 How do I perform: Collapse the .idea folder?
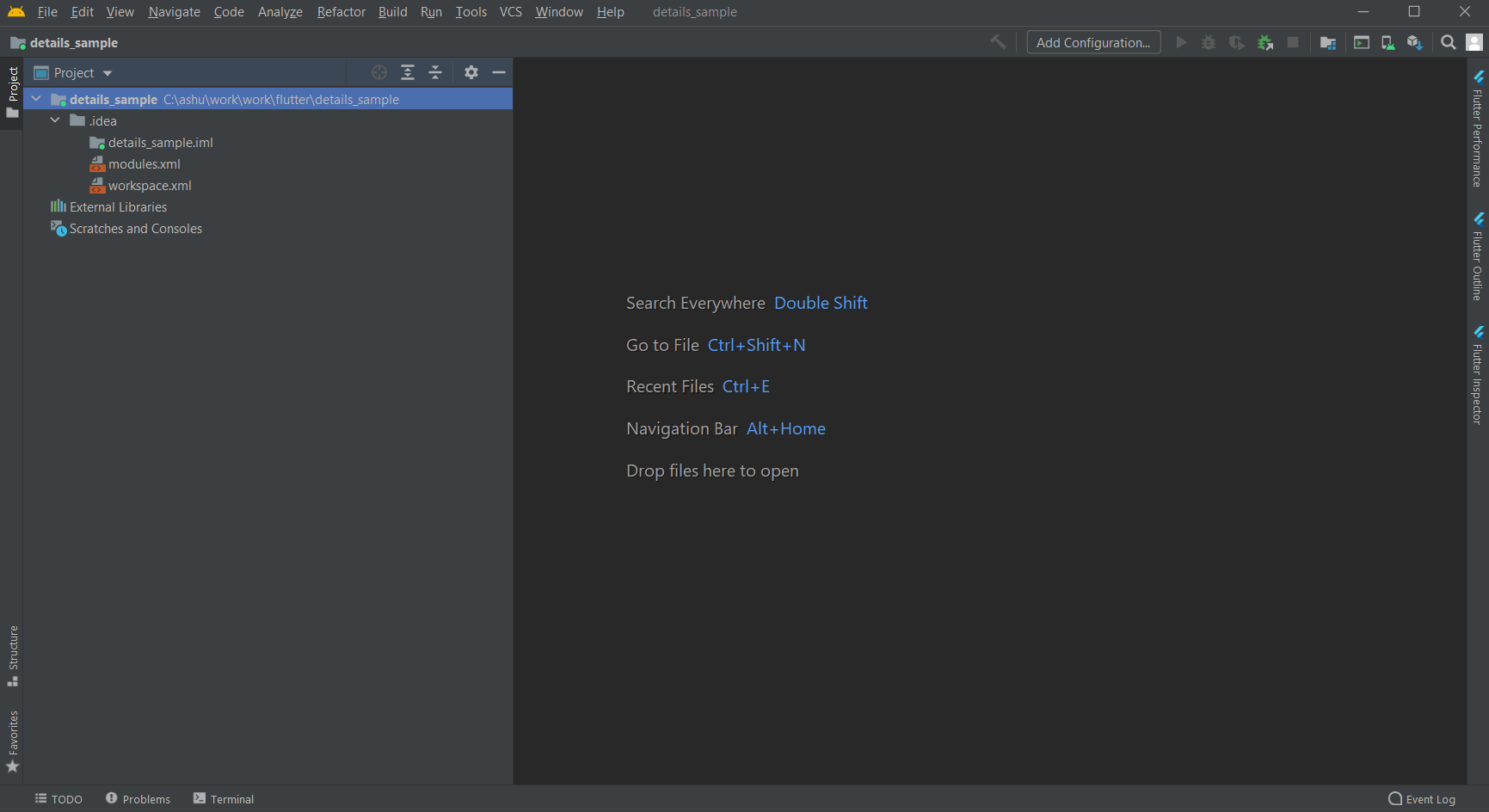(x=55, y=120)
